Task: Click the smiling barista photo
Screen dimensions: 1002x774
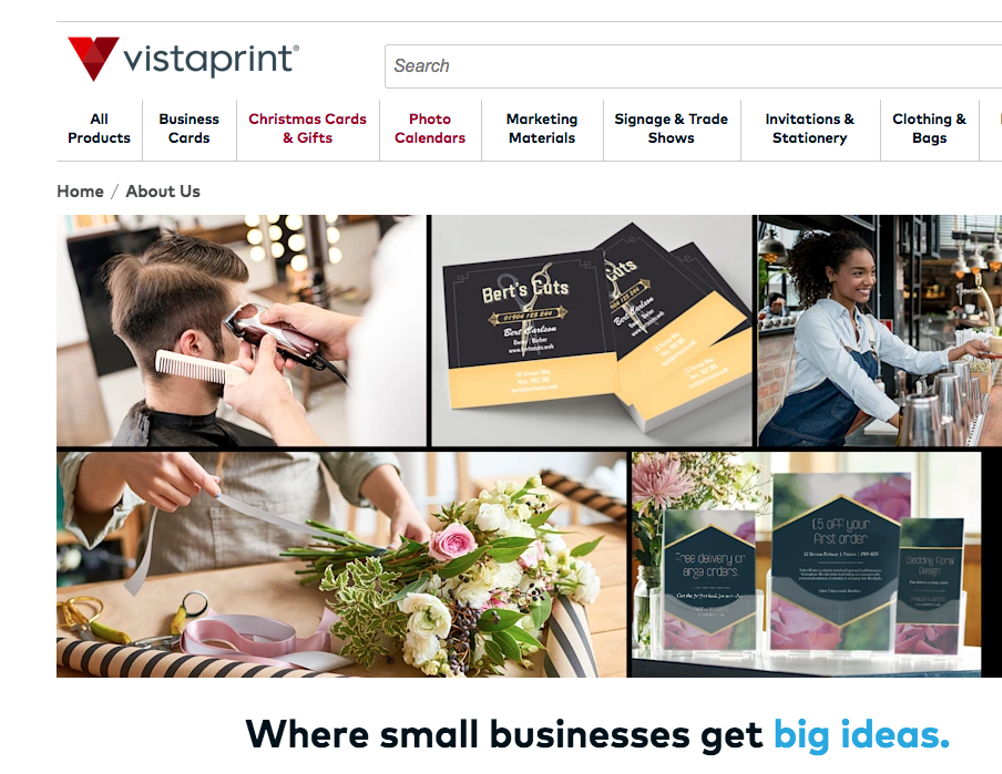Action: pos(880,330)
